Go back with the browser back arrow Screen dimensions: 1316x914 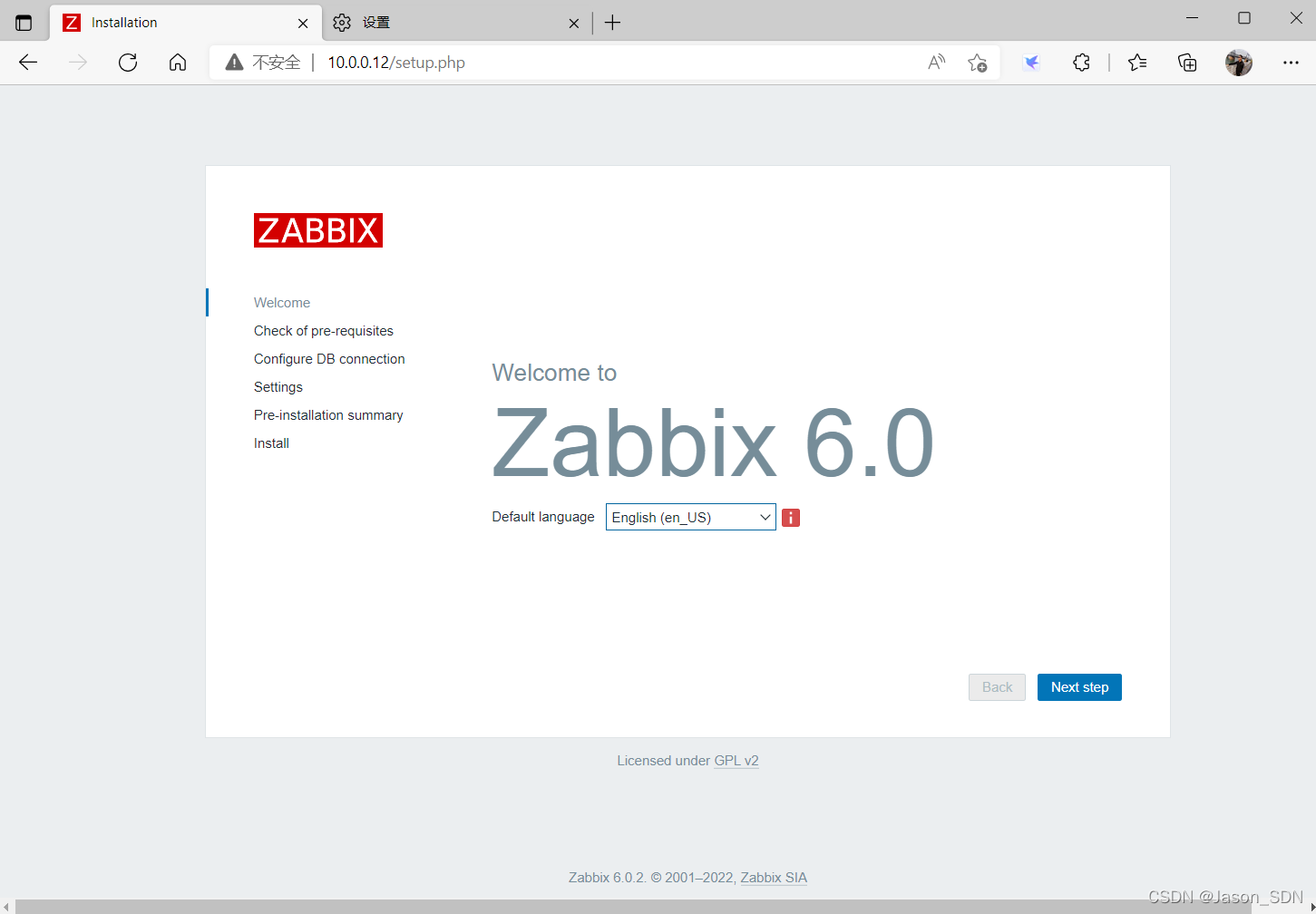28,63
